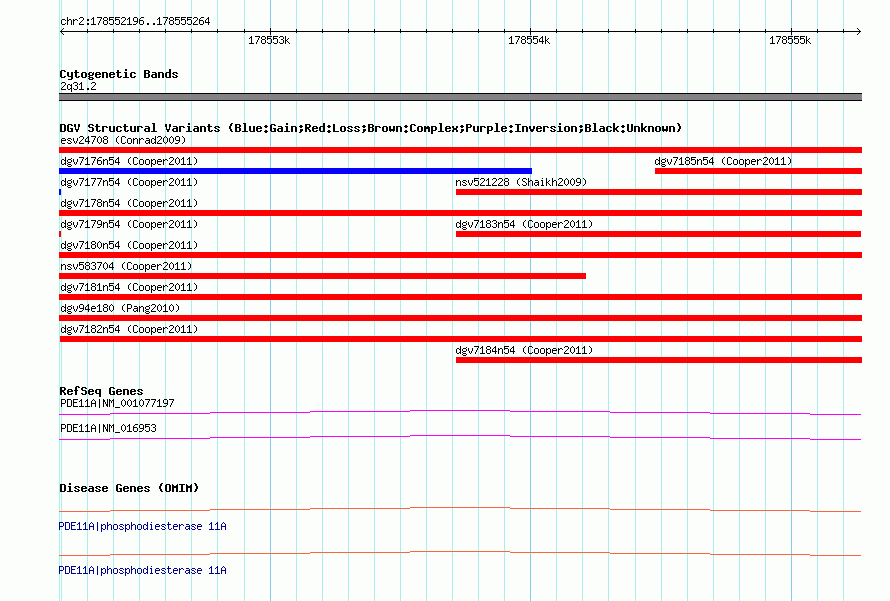Click the red bar under dgv7184n54
This screenshot has height=601, width=890.
tap(659, 360)
